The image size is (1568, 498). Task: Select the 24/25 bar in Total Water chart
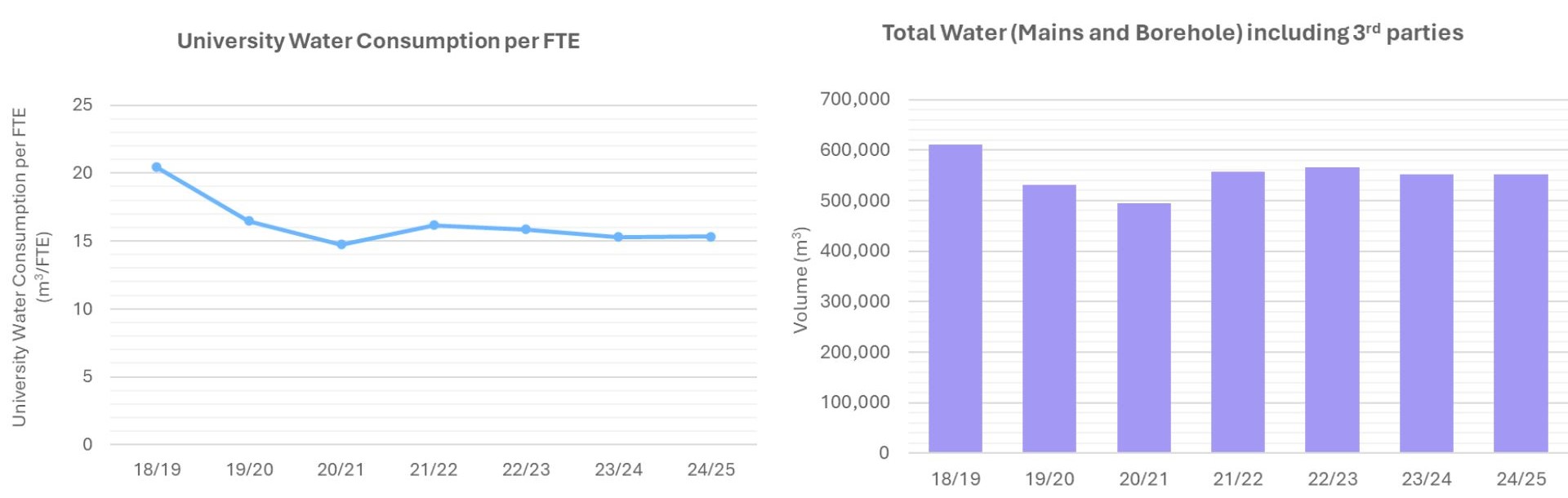point(1521,313)
